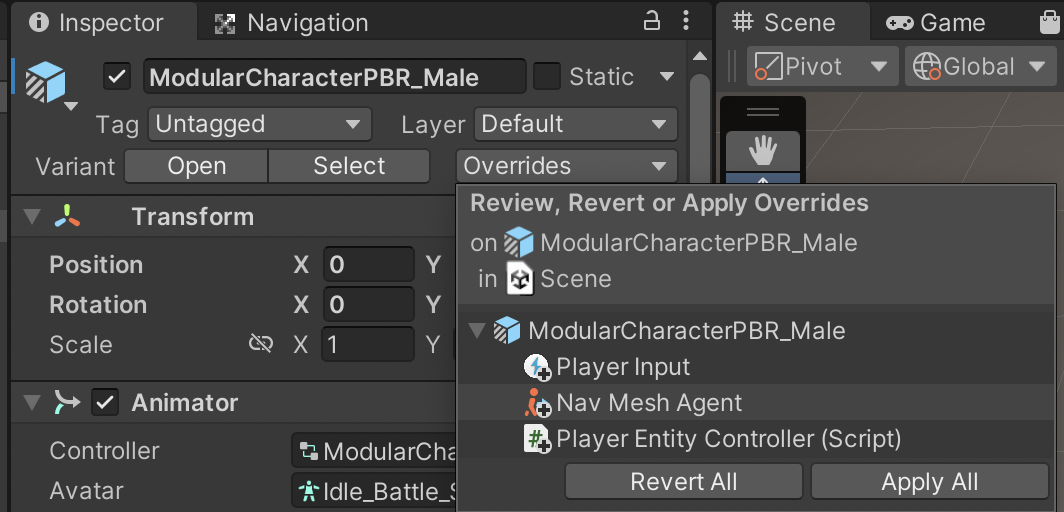Click the Asset Store bag tab icon
1064x512 pixels.
(1050, 22)
